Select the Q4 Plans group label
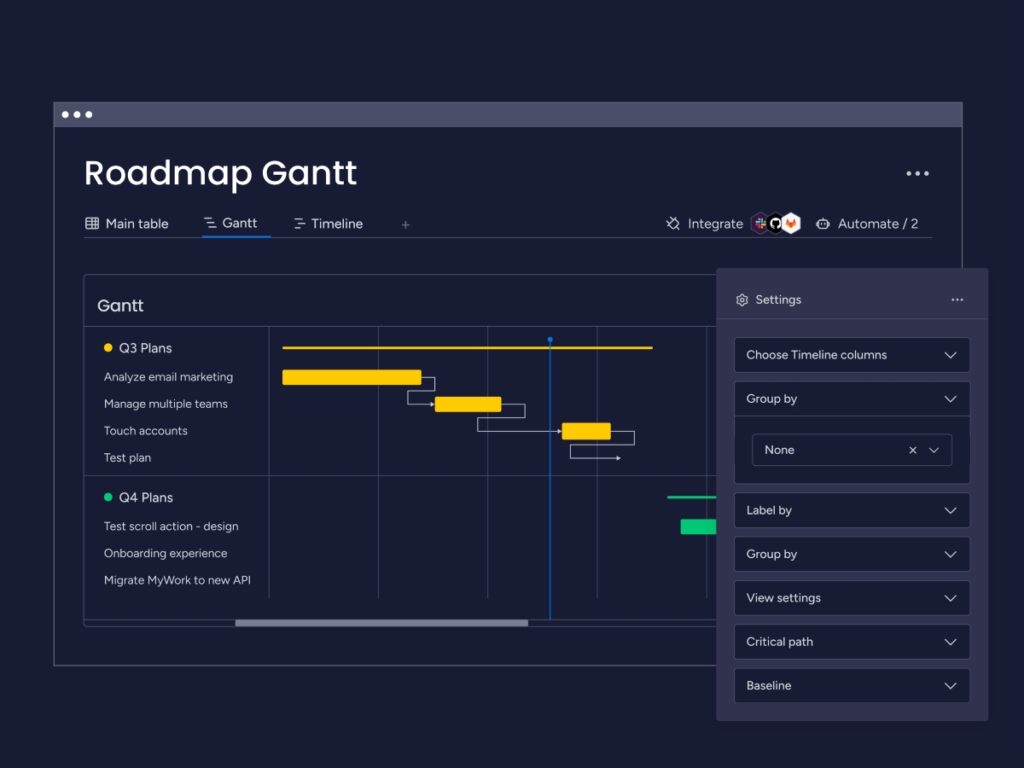The width and height of the screenshot is (1024, 768). 147,497
